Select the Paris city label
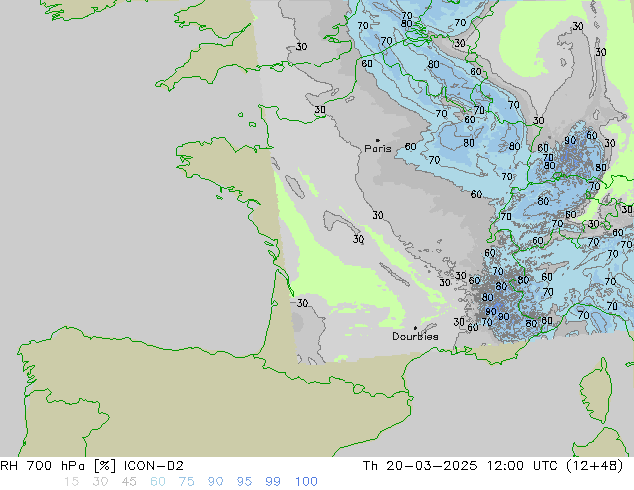The height and width of the screenshot is (490, 634). coord(378,149)
